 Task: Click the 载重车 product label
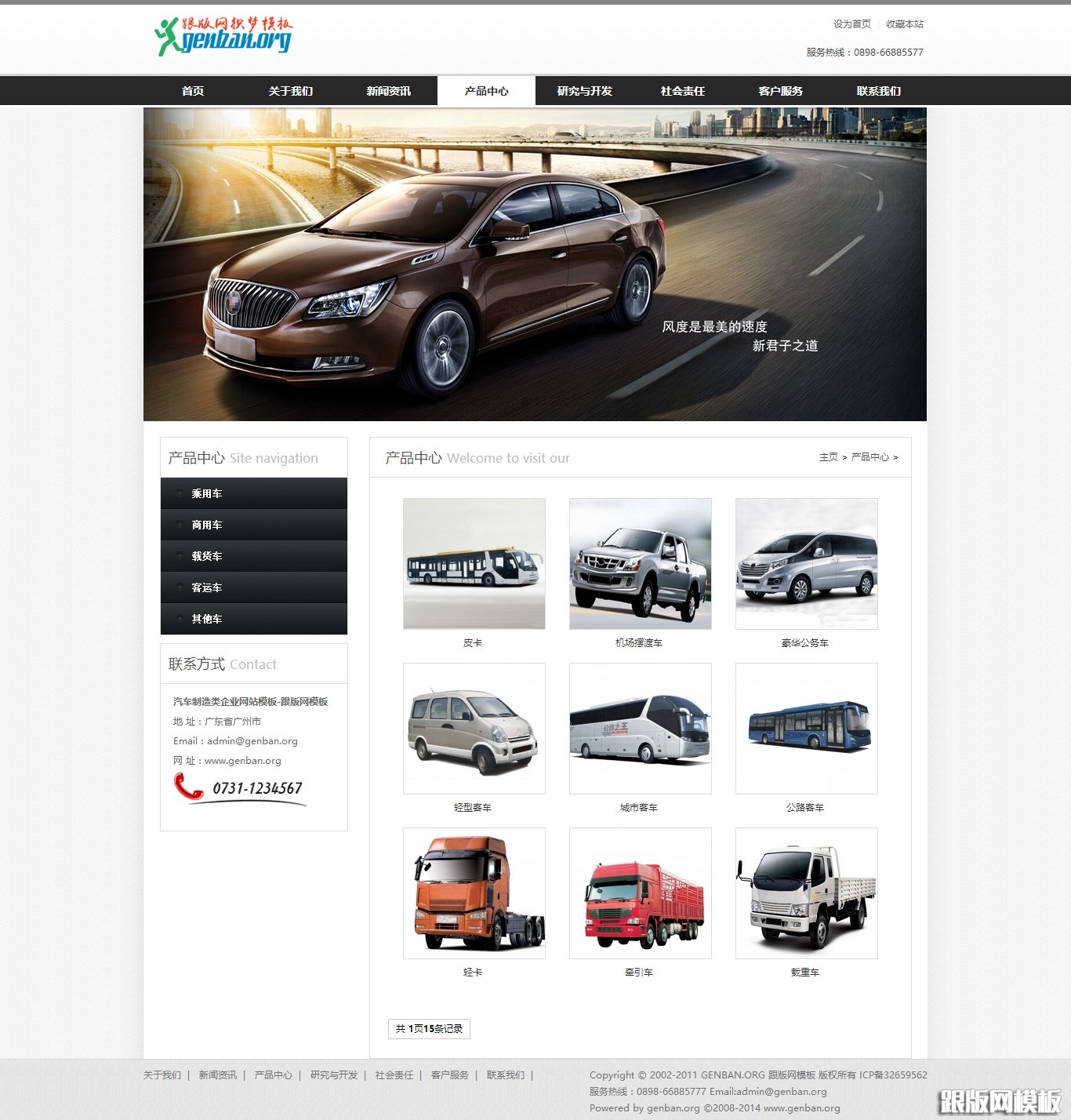click(x=805, y=973)
